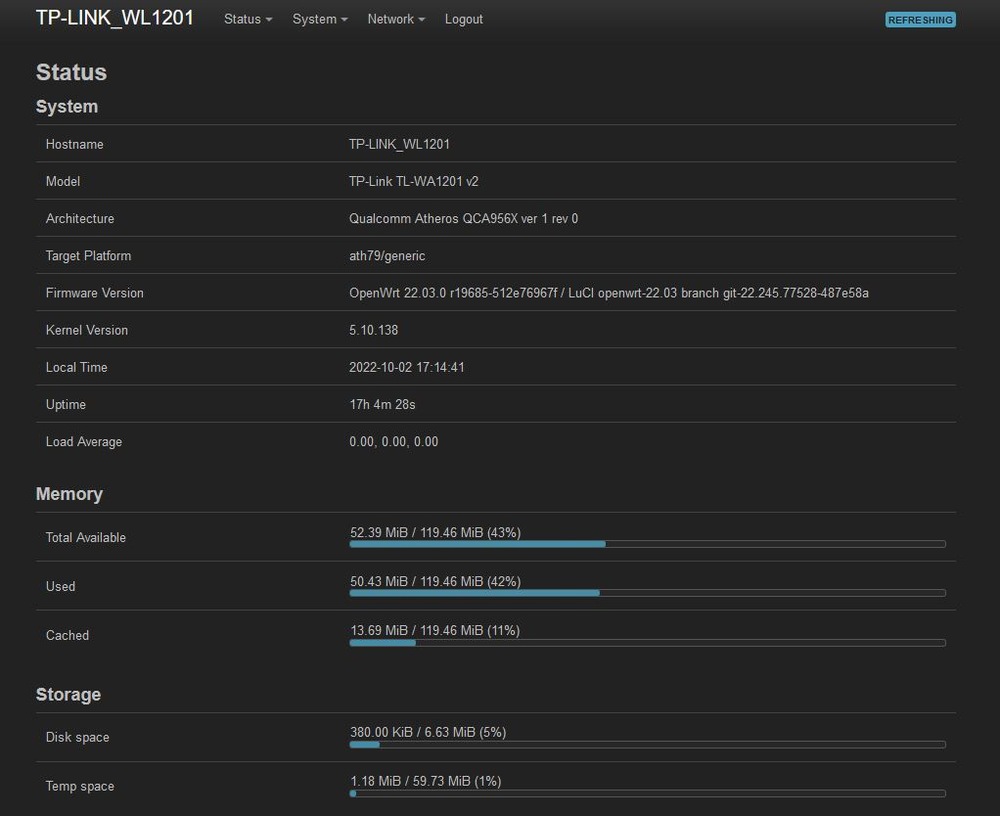Viewport: 1000px width, 816px height.
Task: Click the Temp space label
Action: pos(80,786)
